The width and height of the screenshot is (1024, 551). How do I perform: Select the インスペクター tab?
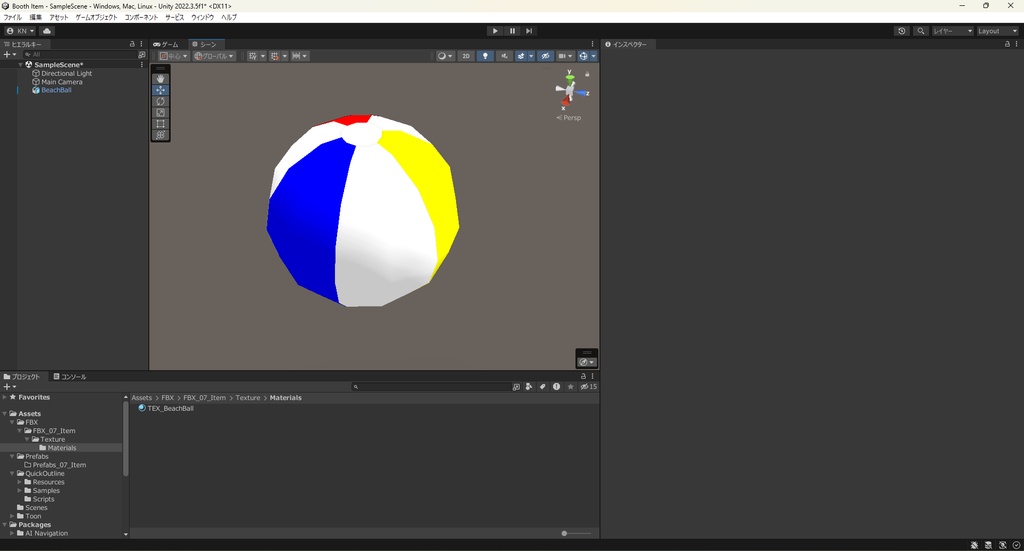tap(626, 44)
